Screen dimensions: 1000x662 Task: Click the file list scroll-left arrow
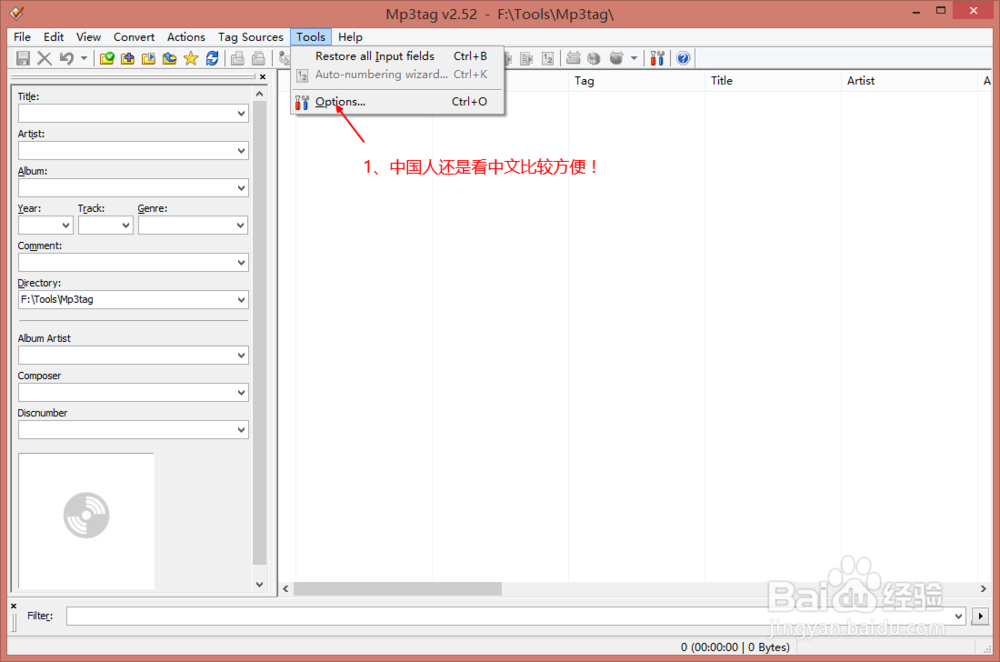pyautogui.click(x=286, y=589)
